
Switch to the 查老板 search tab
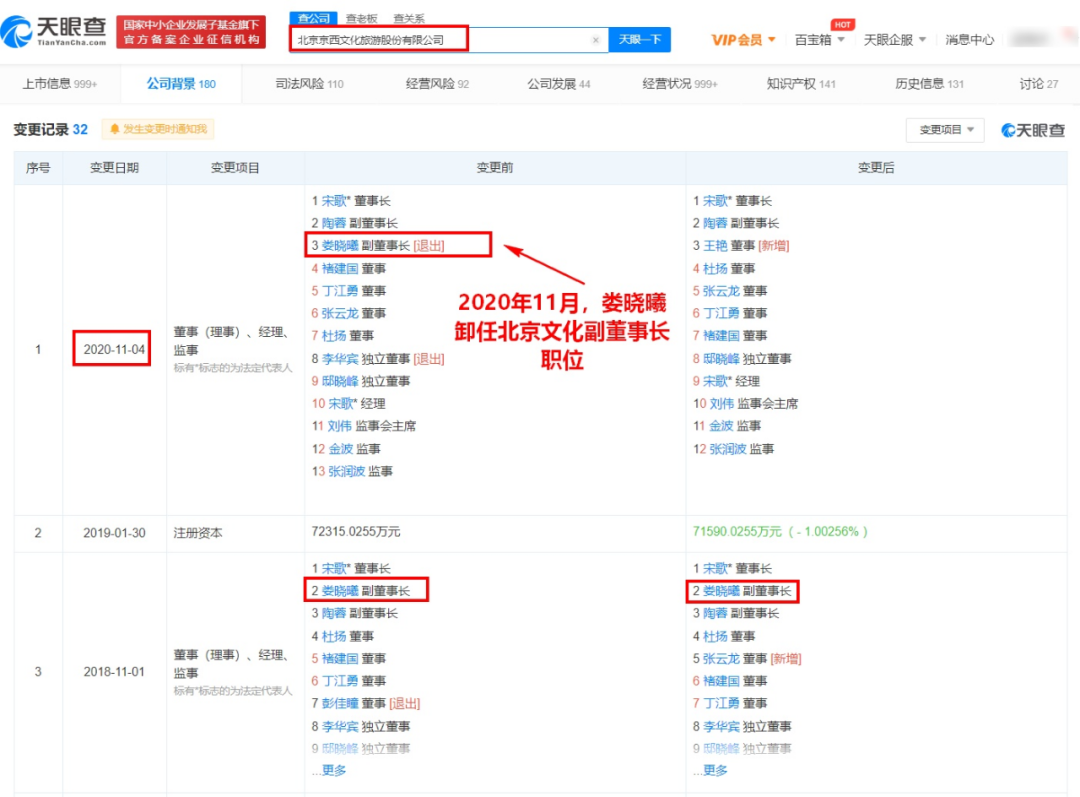click(x=362, y=19)
